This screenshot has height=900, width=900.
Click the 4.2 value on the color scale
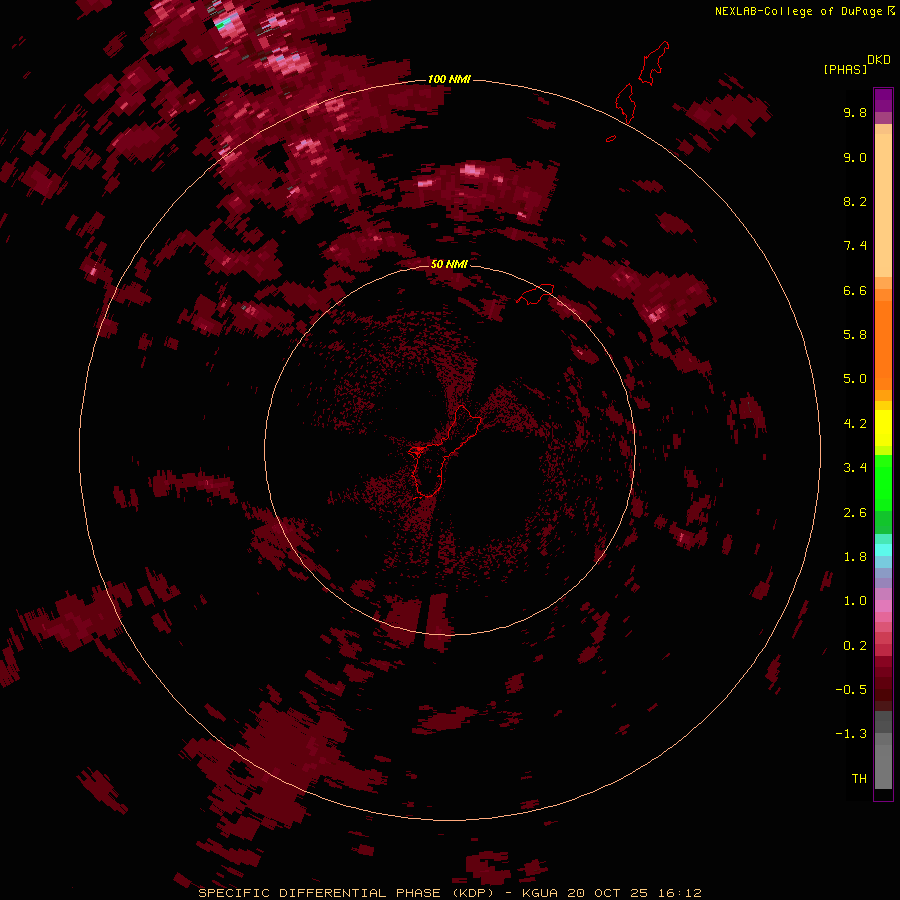point(855,424)
